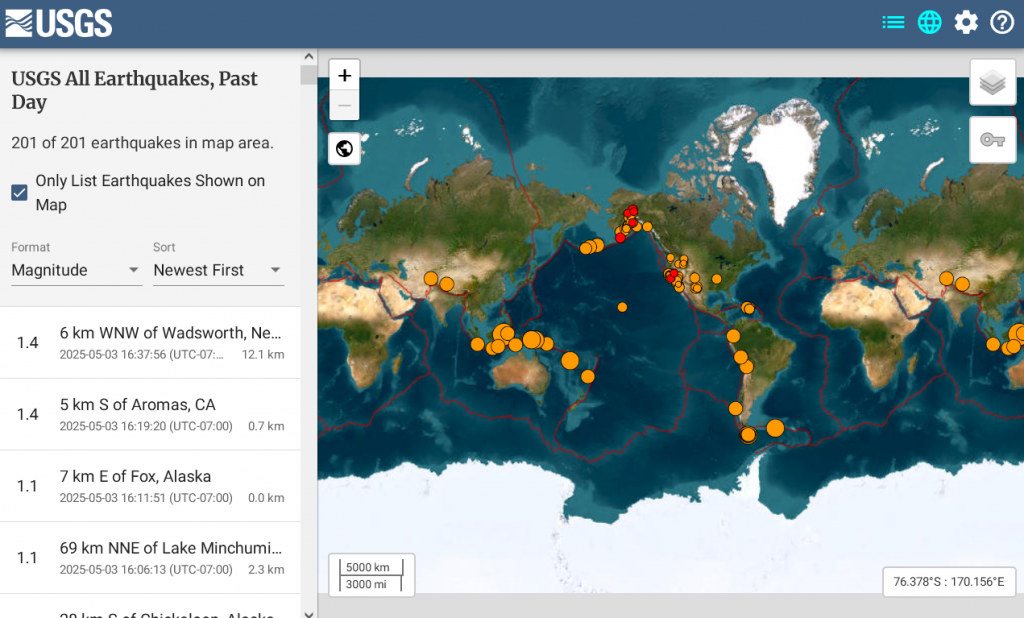Select the 6 km WNW of Wadsworth earthquake
This screenshot has width=1024, height=618.
[150, 343]
